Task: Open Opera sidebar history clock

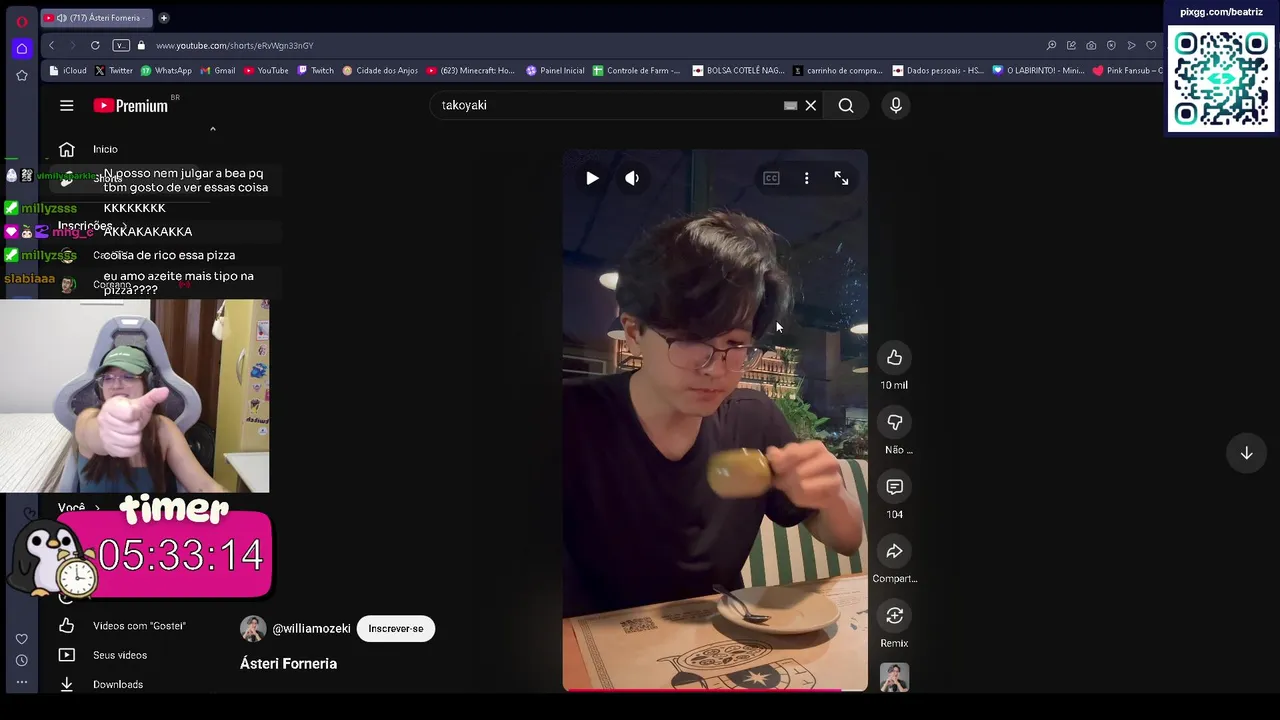Action: 22,660
